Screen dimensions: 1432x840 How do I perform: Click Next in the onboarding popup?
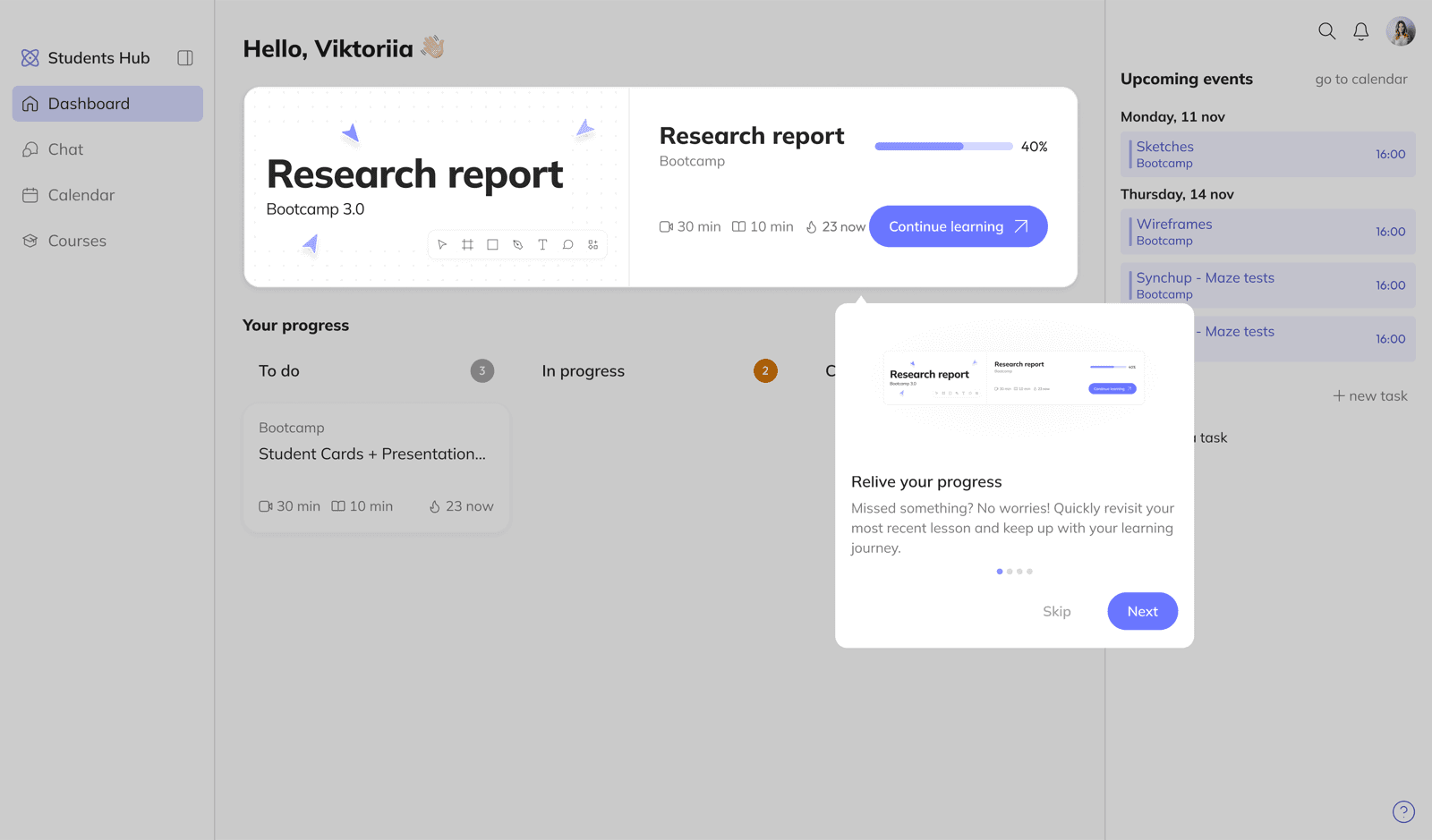coord(1142,611)
